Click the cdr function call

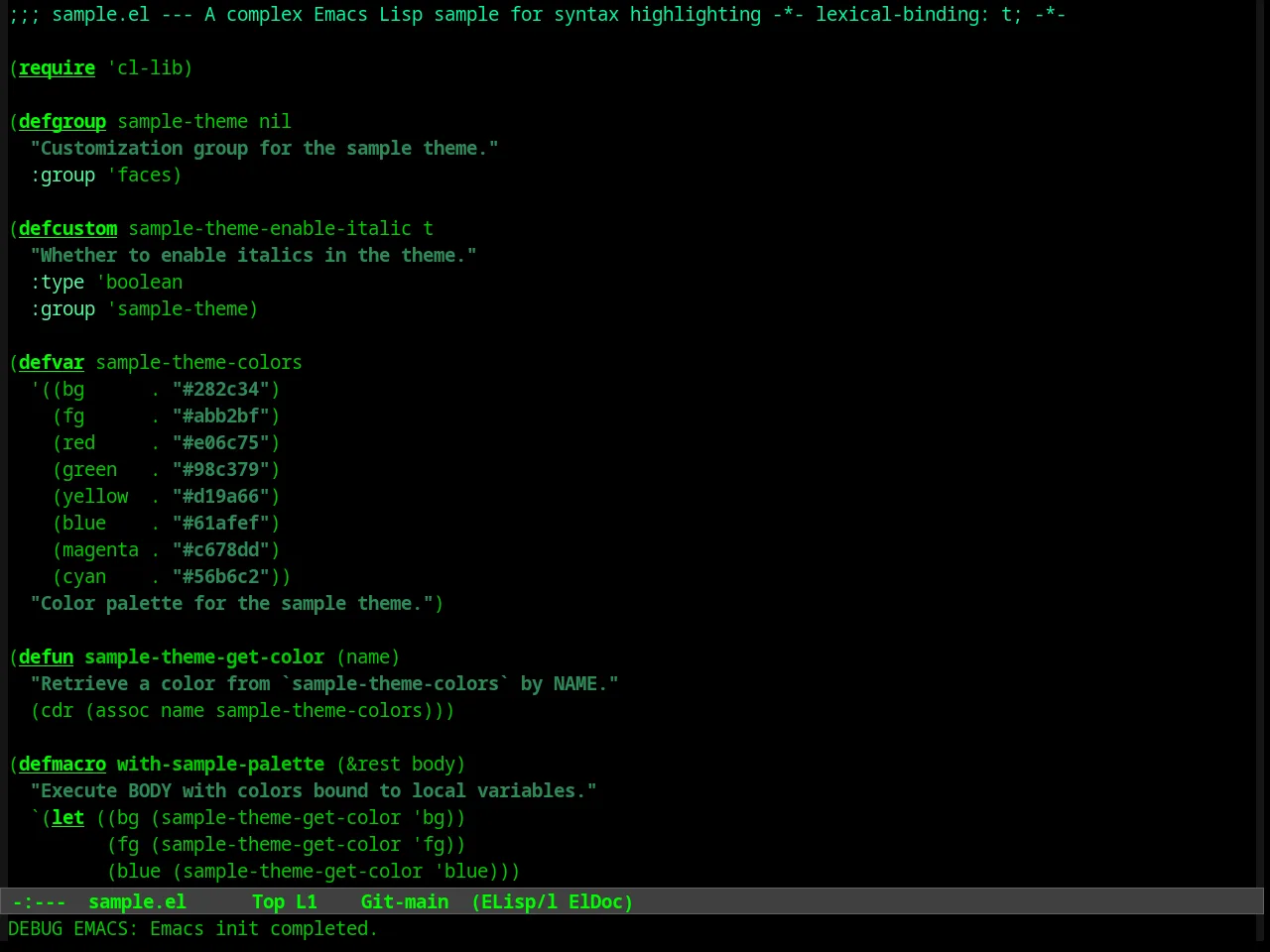pos(57,710)
